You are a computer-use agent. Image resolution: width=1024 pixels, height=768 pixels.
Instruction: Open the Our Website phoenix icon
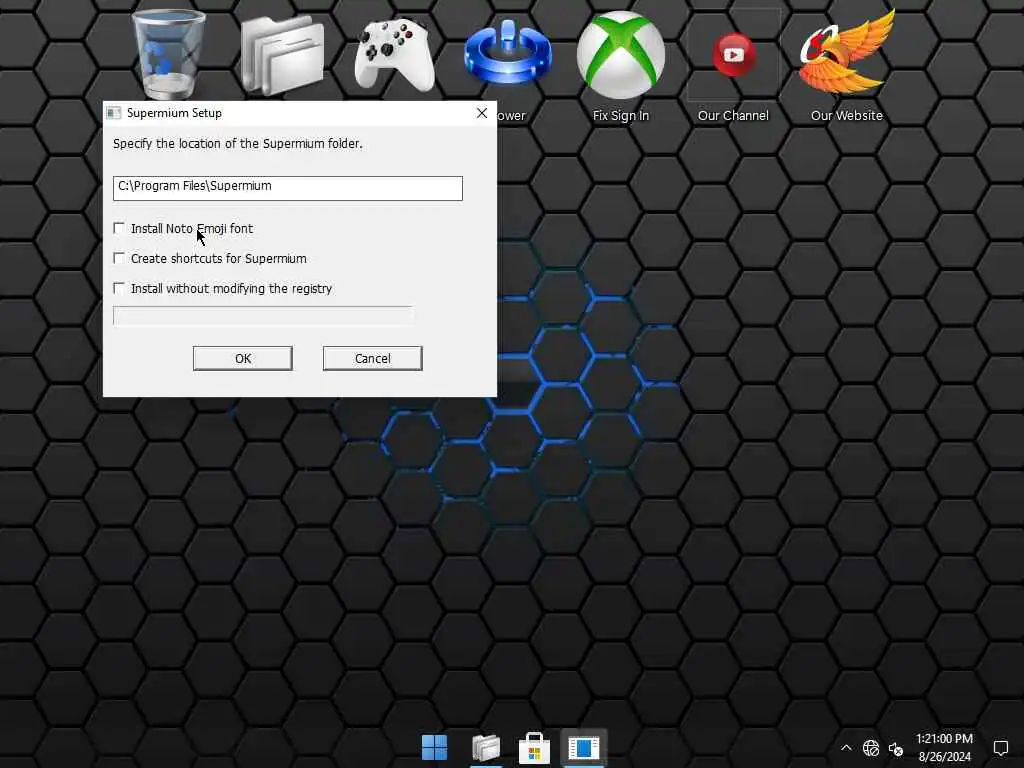846,52
